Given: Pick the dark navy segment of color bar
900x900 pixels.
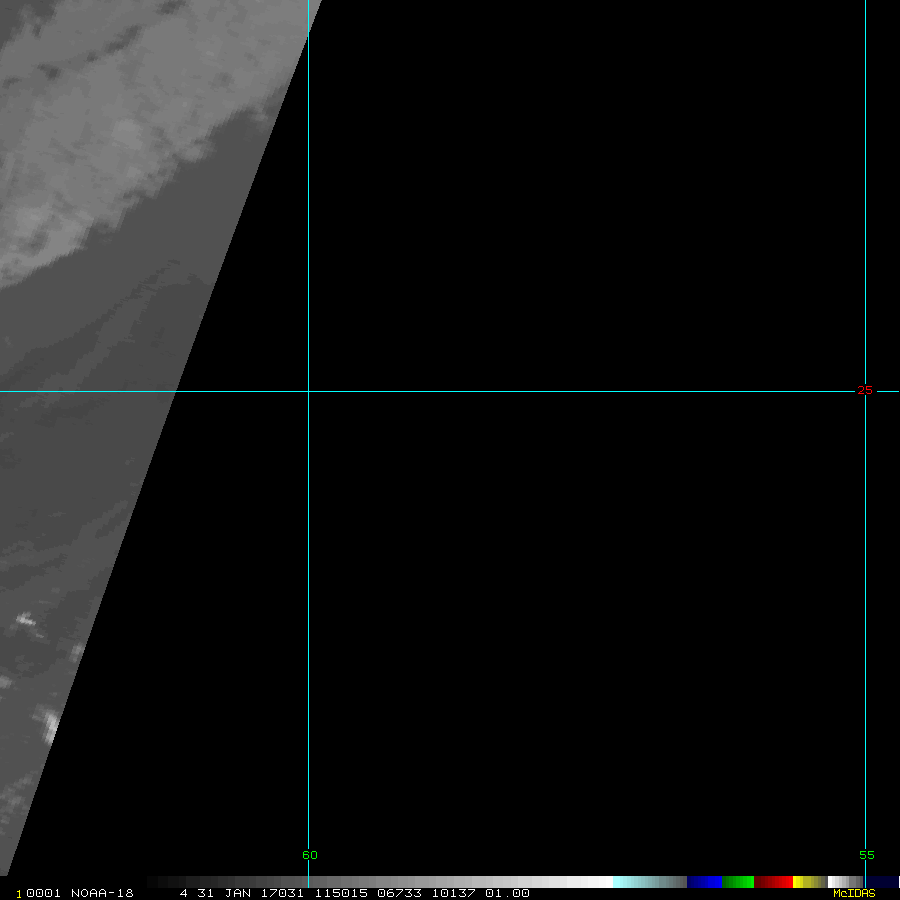Looking at the screenshot, I should 881,882.
